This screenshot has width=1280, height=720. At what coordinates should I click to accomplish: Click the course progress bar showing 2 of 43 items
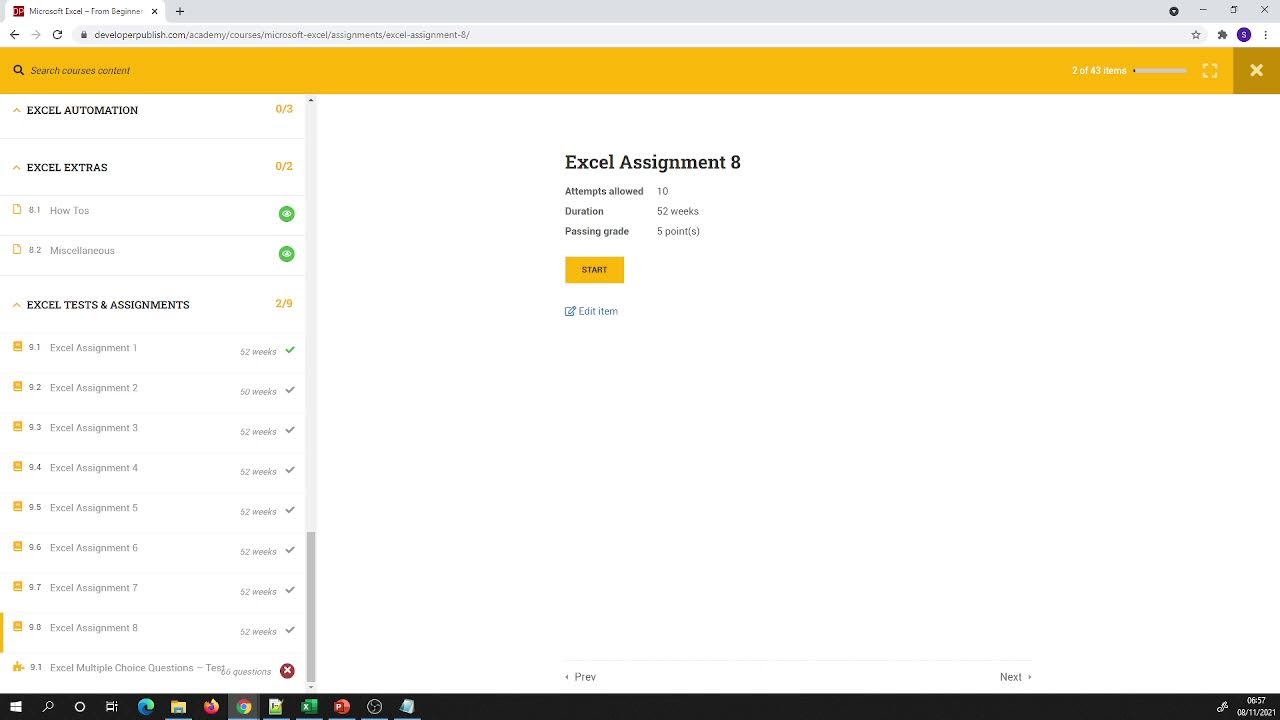[x=1160, y=70]
